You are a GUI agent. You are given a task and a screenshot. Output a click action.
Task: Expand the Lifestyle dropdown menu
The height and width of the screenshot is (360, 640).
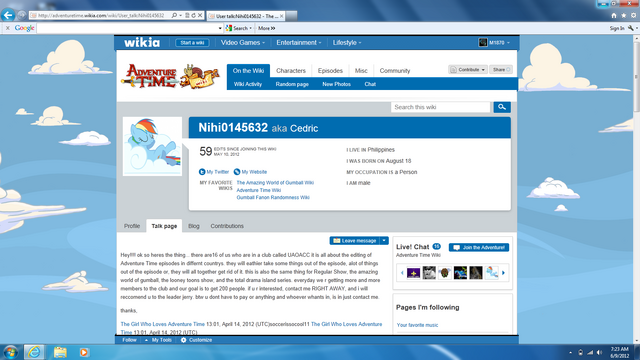point(347,42)
